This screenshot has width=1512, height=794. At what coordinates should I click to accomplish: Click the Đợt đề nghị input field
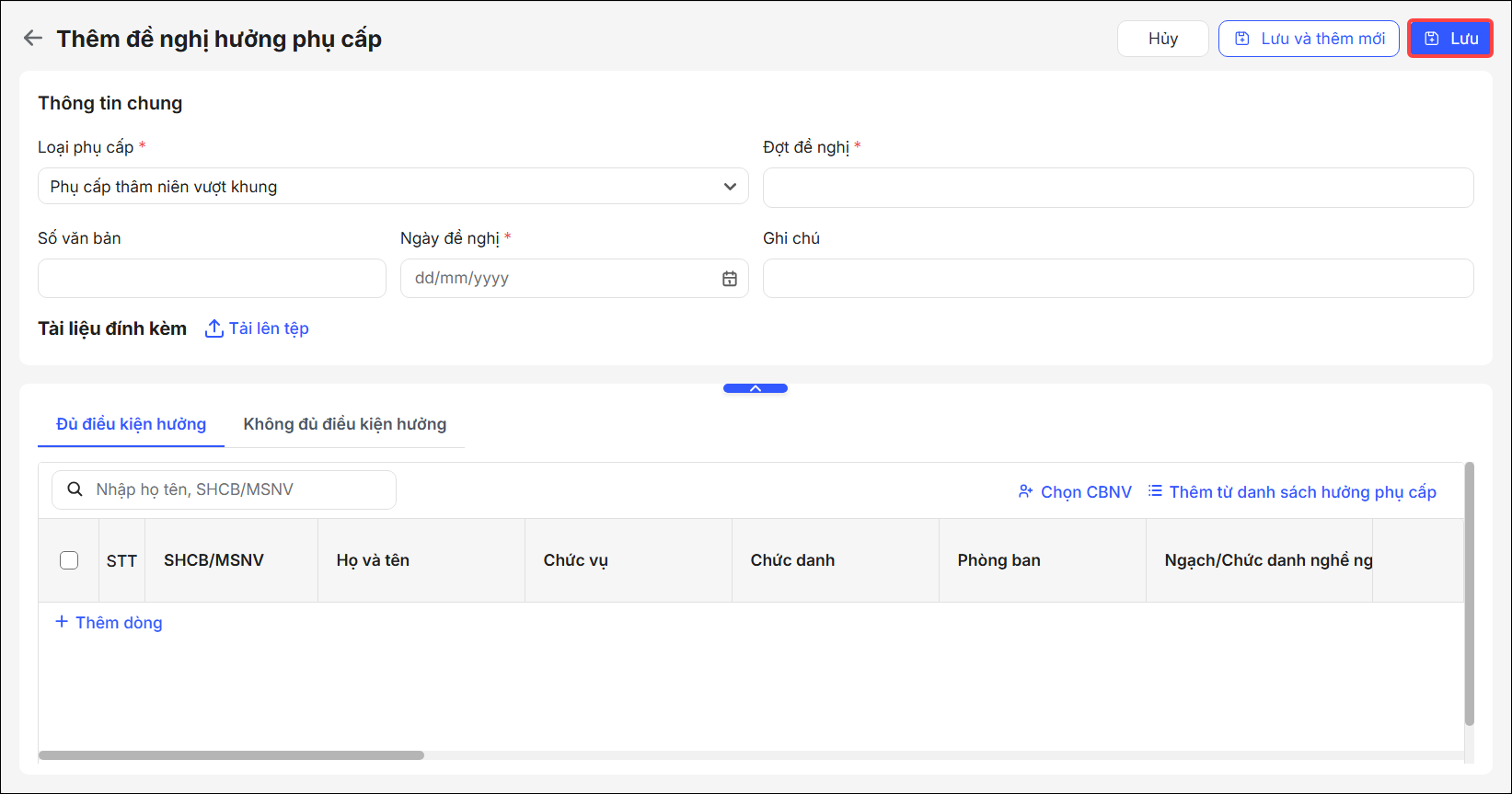[1118, 188]
